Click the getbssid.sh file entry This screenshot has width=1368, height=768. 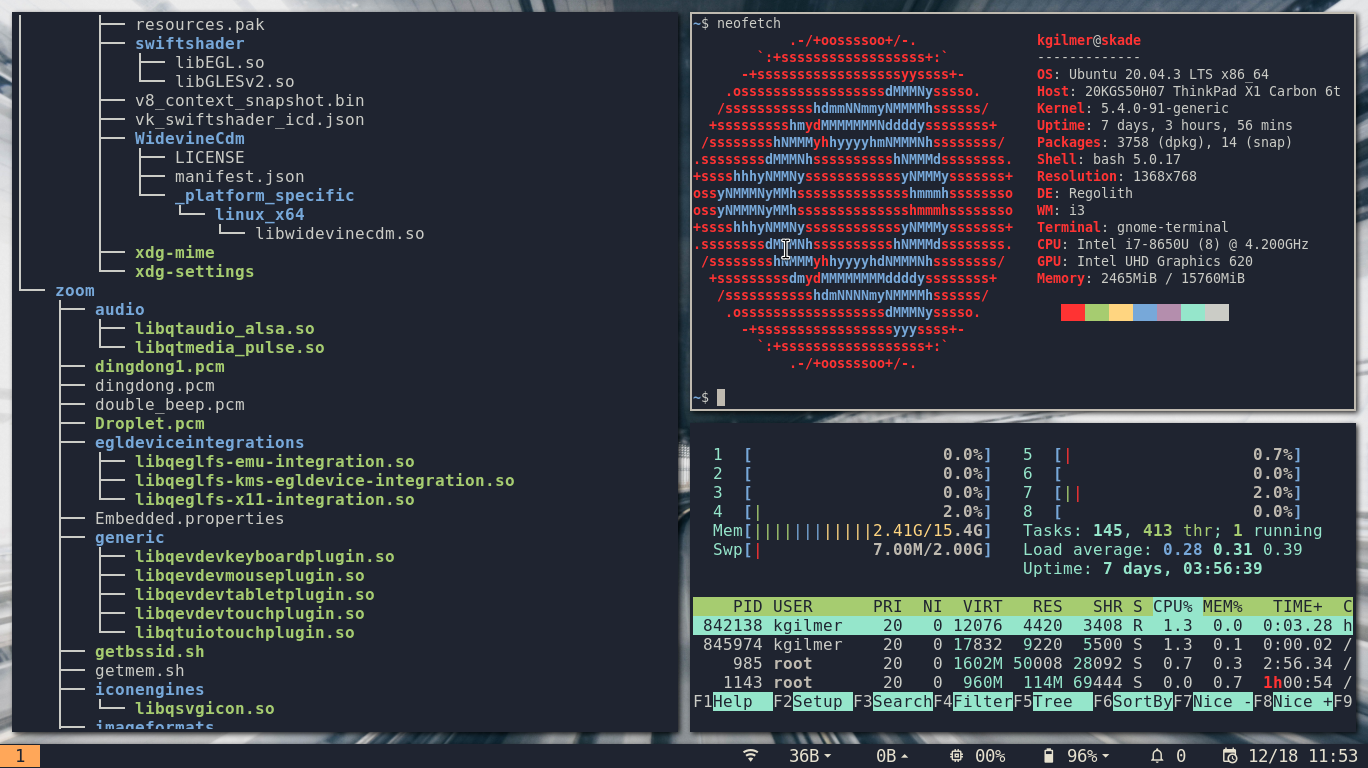(x=150, y=652)
